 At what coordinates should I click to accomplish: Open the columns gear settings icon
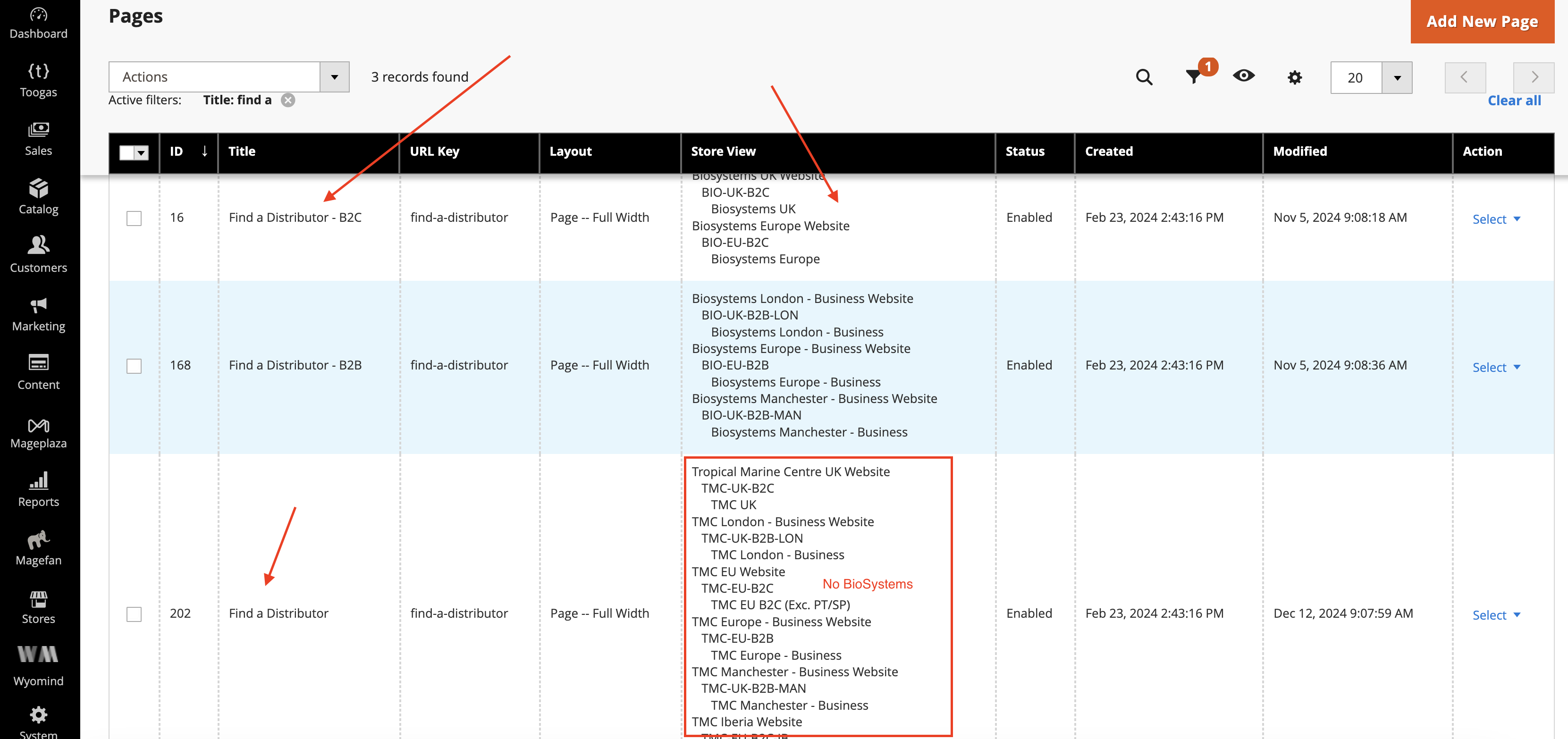[1295, 77]
